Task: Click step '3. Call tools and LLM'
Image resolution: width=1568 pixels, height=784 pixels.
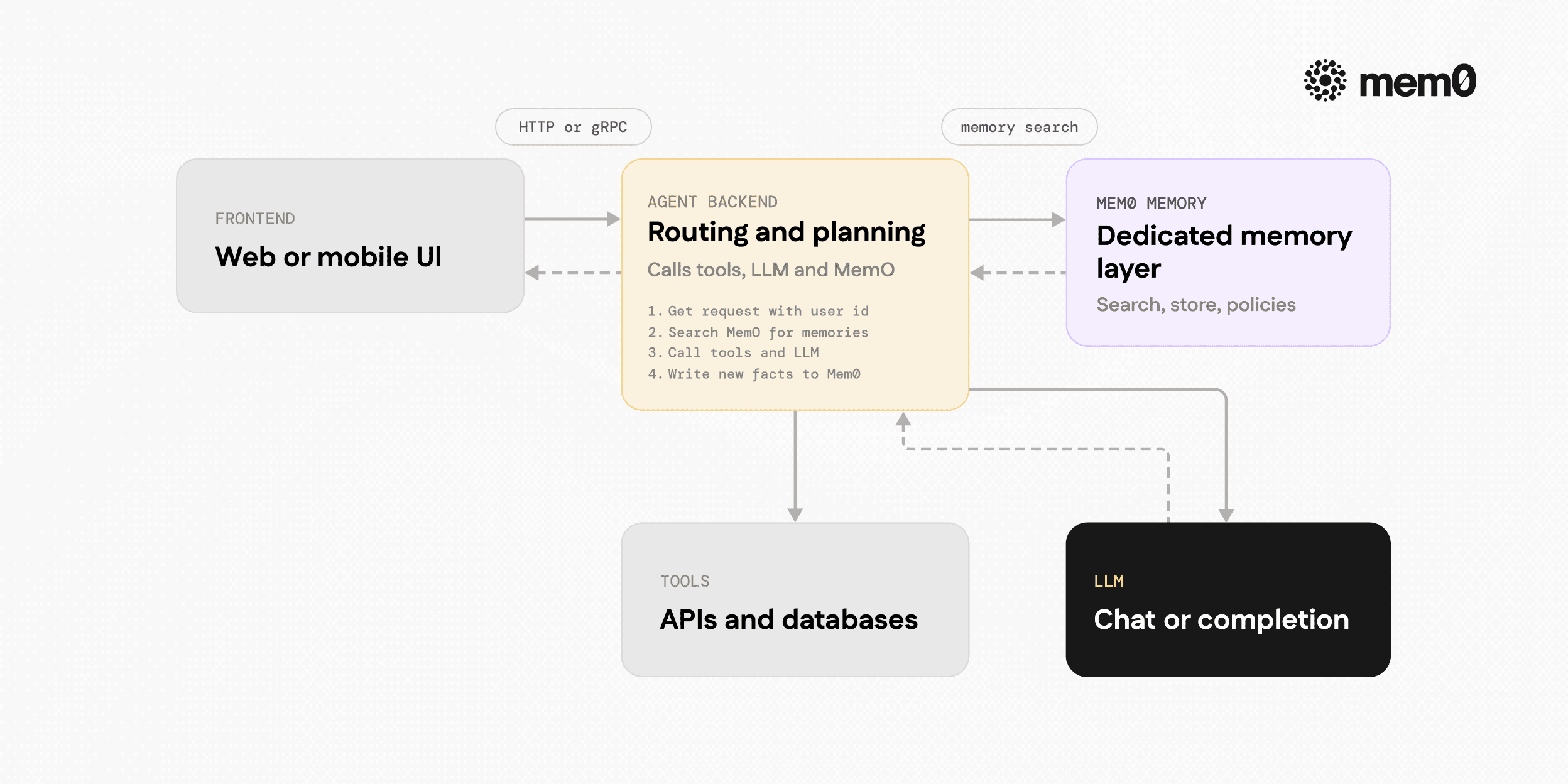Action: (x=733, y=352)
